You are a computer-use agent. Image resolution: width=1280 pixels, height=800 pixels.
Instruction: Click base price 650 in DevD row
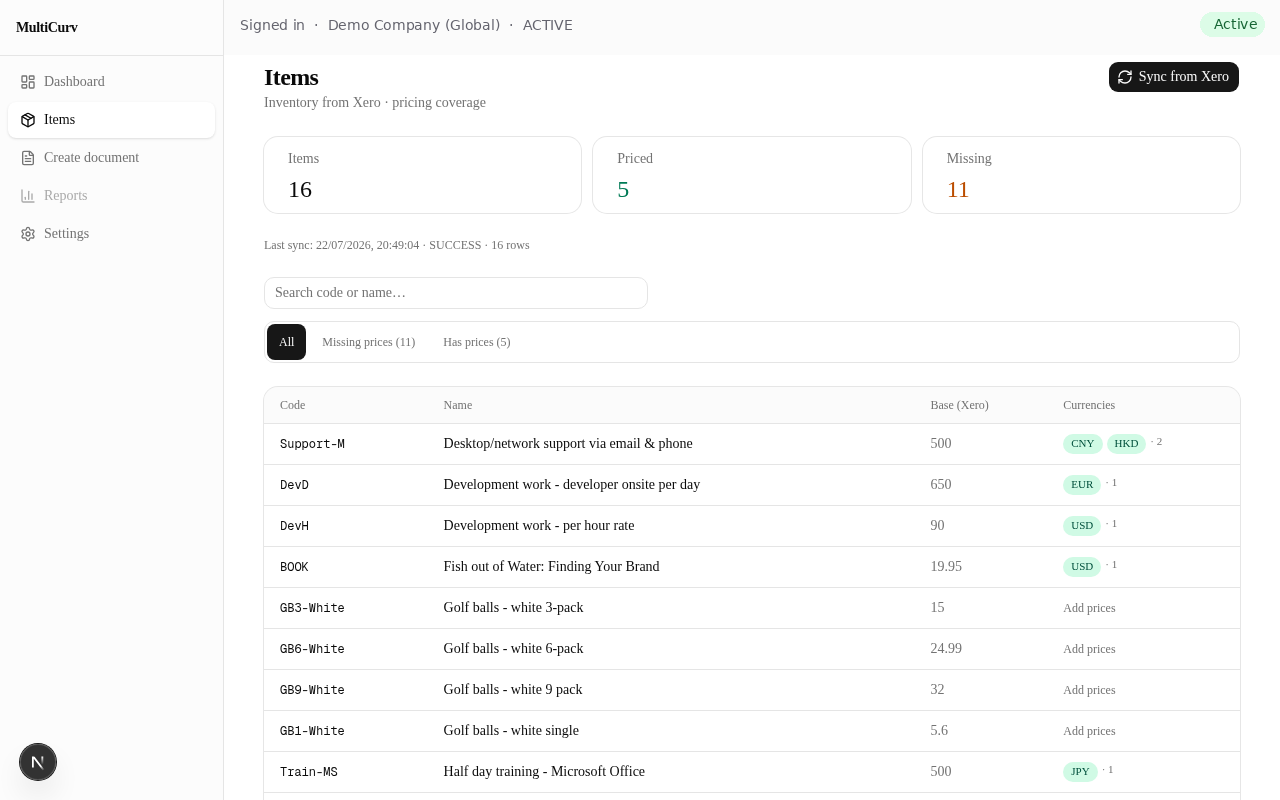(x=941, y=484)
